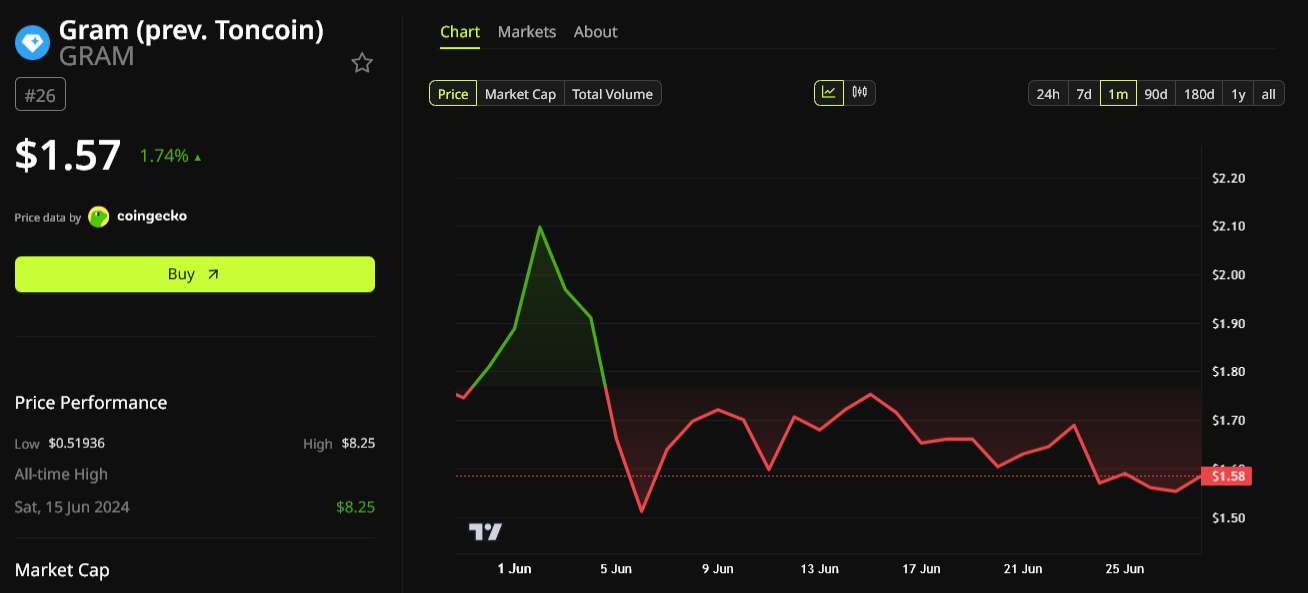Screen dimensions: 1308x593
Task: Set chart range to 1y
Action: (1238, 94)
